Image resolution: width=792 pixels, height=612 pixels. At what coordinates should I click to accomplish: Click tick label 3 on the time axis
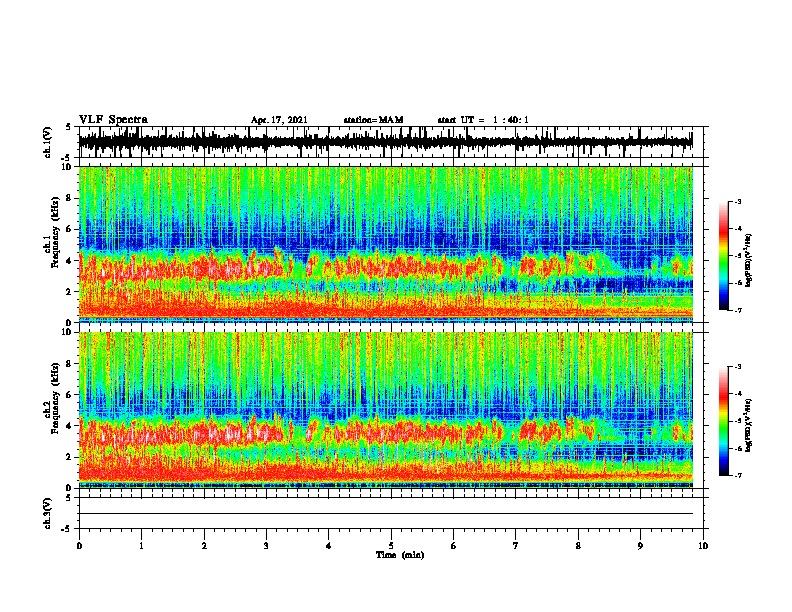266,546
